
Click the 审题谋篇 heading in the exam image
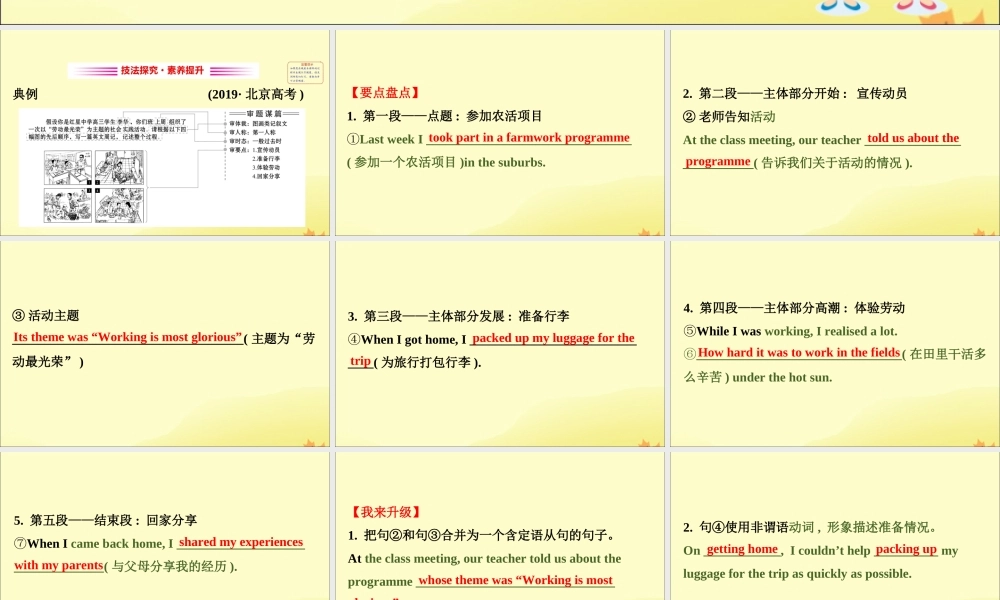point(264,113)
